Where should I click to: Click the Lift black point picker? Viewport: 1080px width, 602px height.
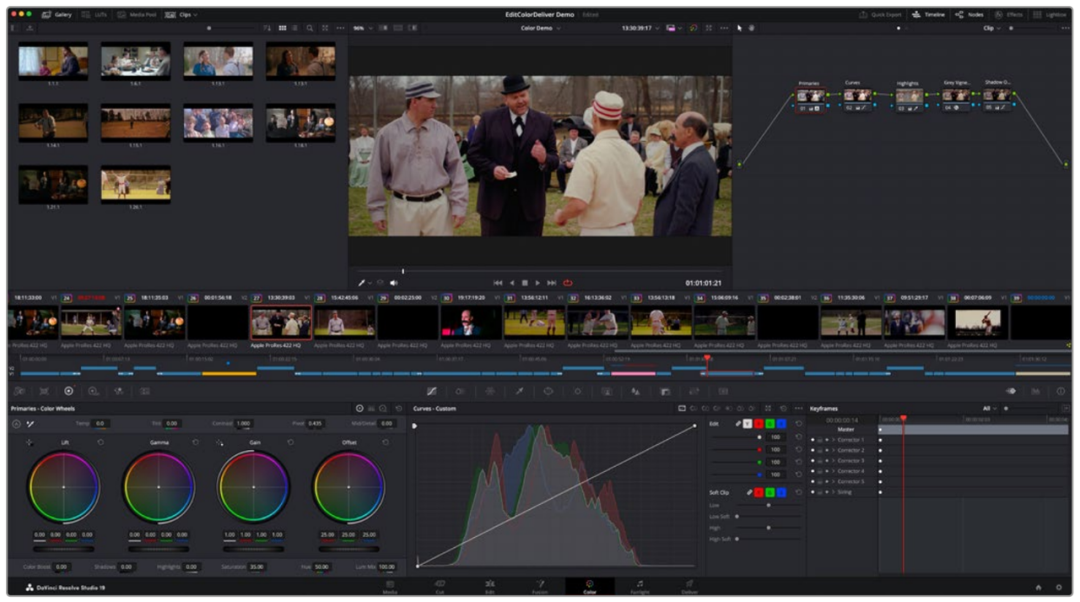click(x=29, y=442)
